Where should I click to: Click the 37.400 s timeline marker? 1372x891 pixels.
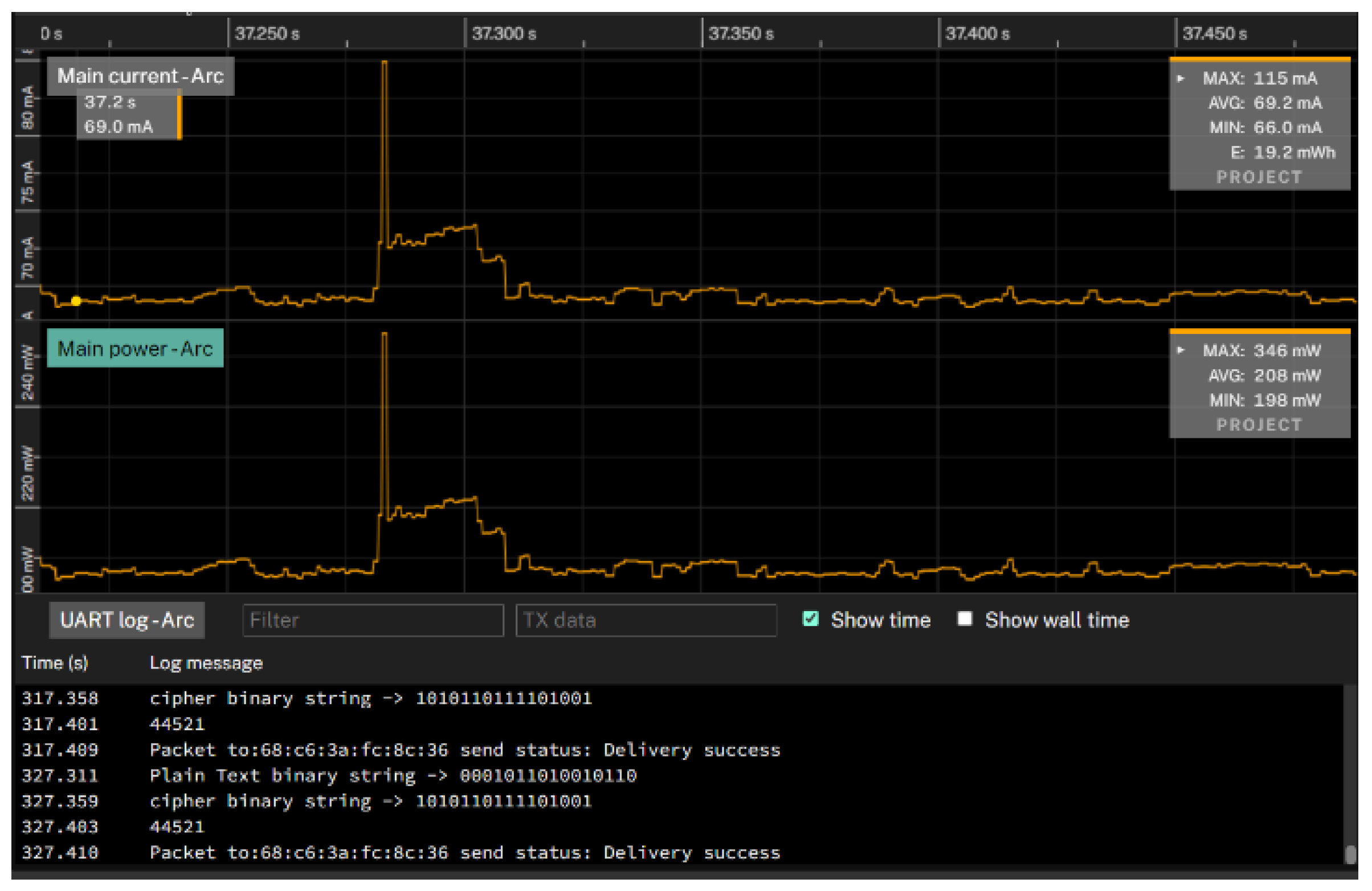point(977,34)
